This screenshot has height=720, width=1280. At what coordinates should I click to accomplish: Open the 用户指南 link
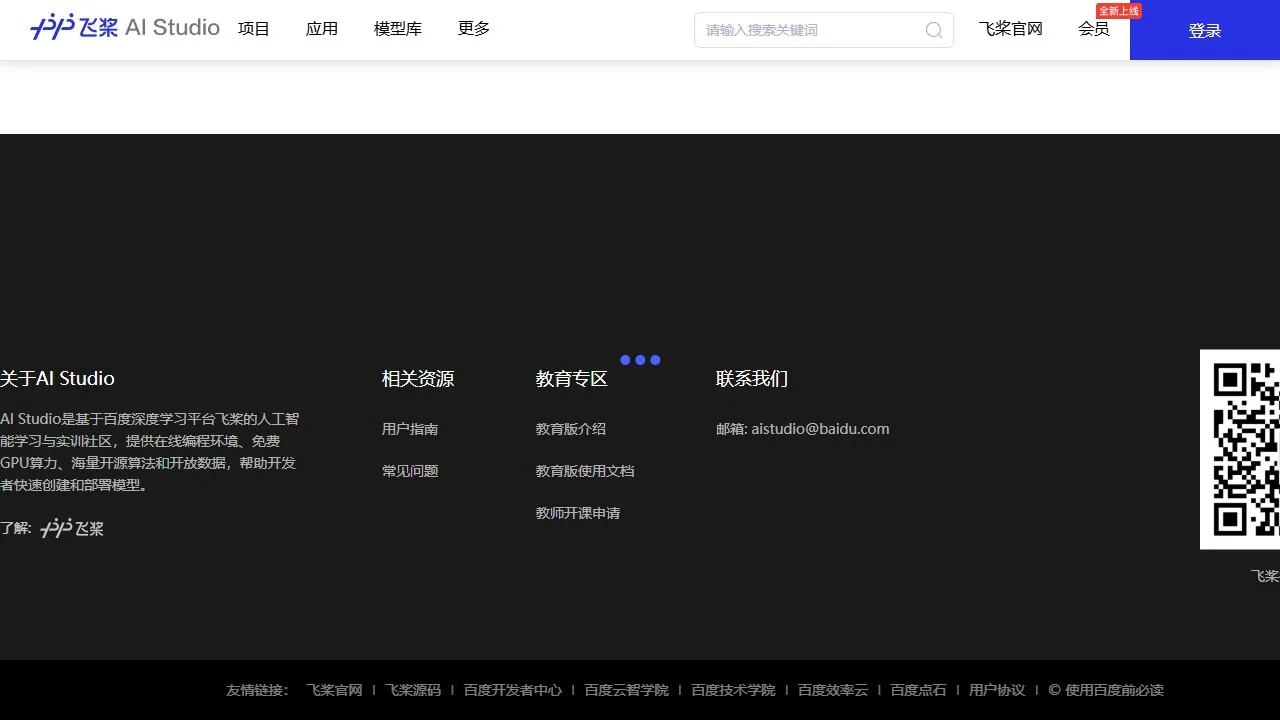click(x=410, y=429)
